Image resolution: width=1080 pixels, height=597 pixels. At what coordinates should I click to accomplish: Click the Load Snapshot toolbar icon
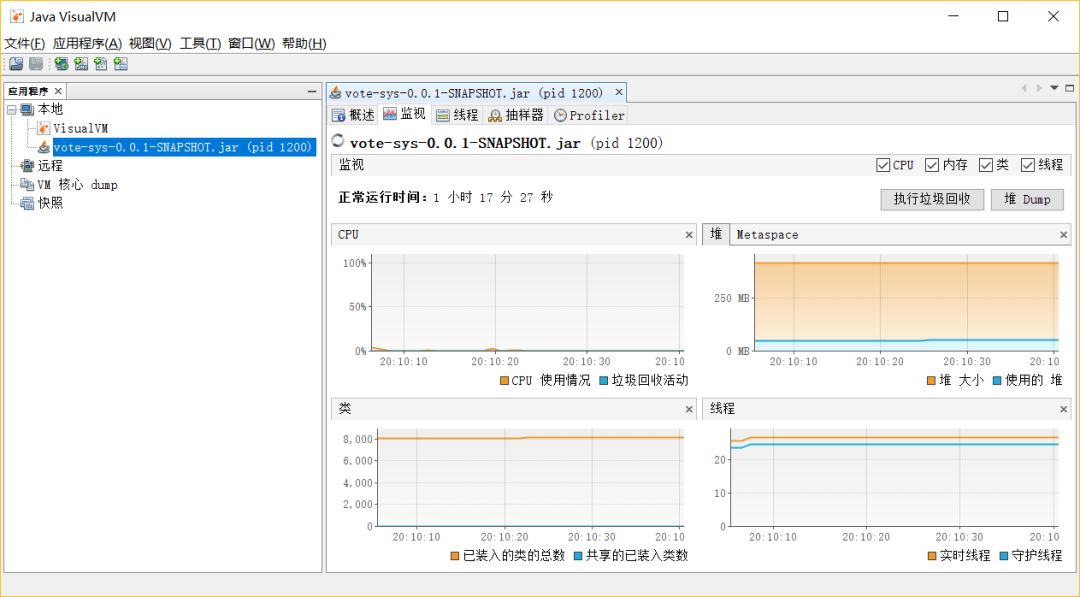coord(17,64)
